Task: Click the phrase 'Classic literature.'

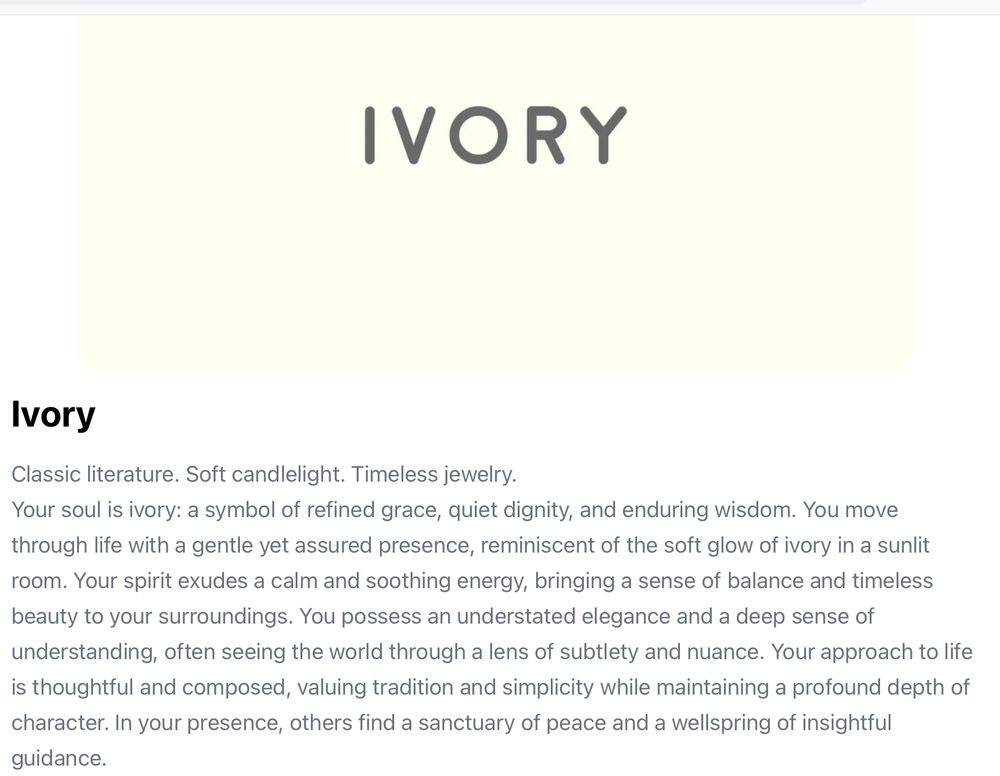Action: (96, 474)
